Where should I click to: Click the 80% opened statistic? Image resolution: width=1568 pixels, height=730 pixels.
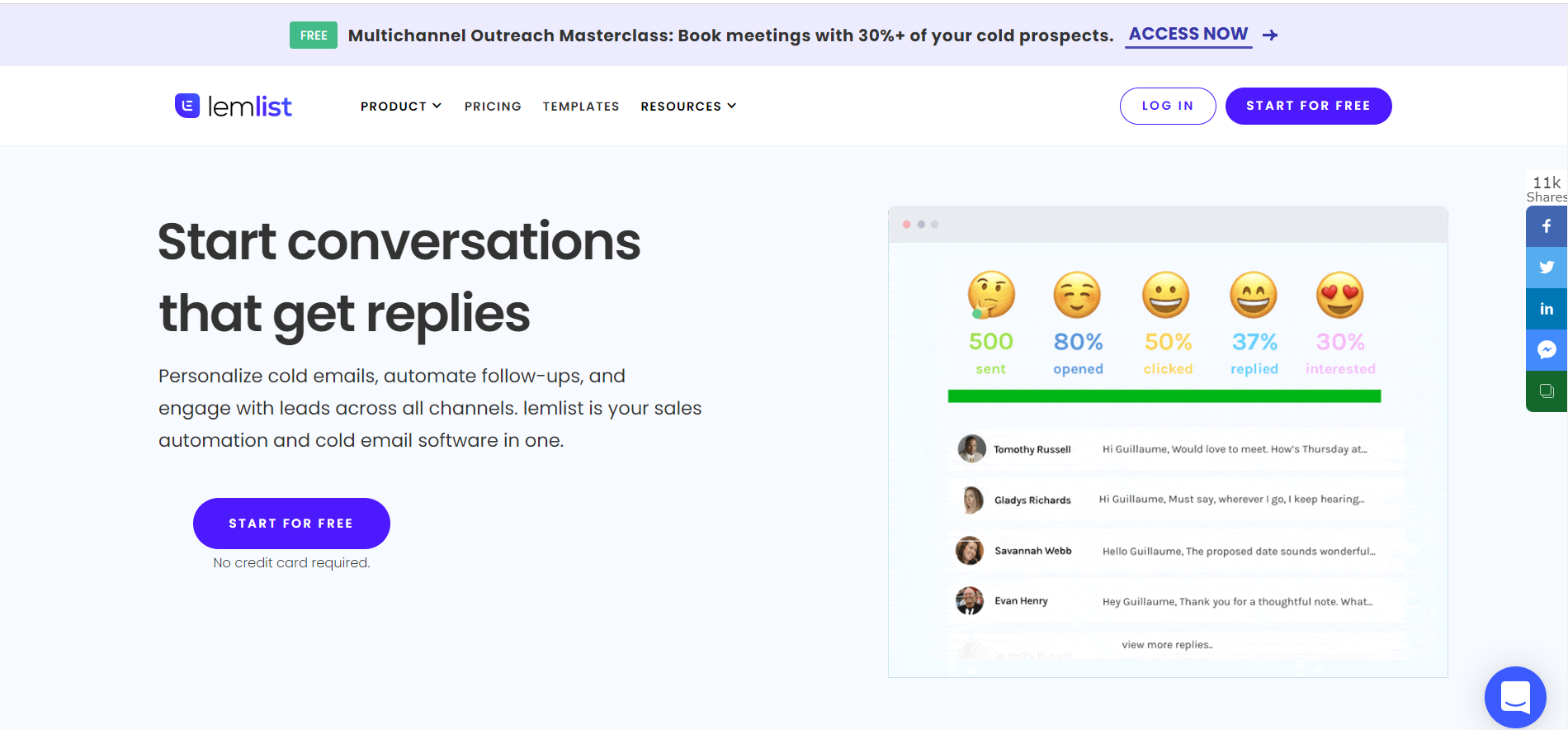(1078, 353)
